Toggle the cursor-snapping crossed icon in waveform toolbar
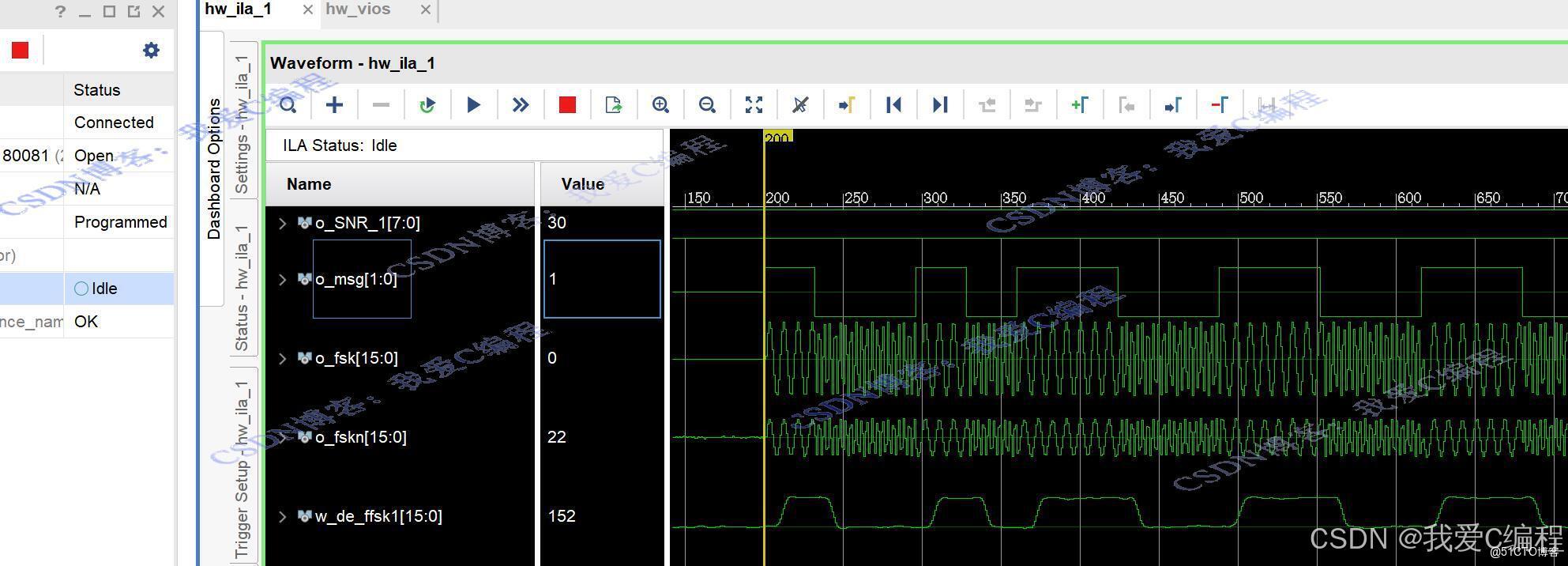The image size is (1568, 566). click(800, 105)
